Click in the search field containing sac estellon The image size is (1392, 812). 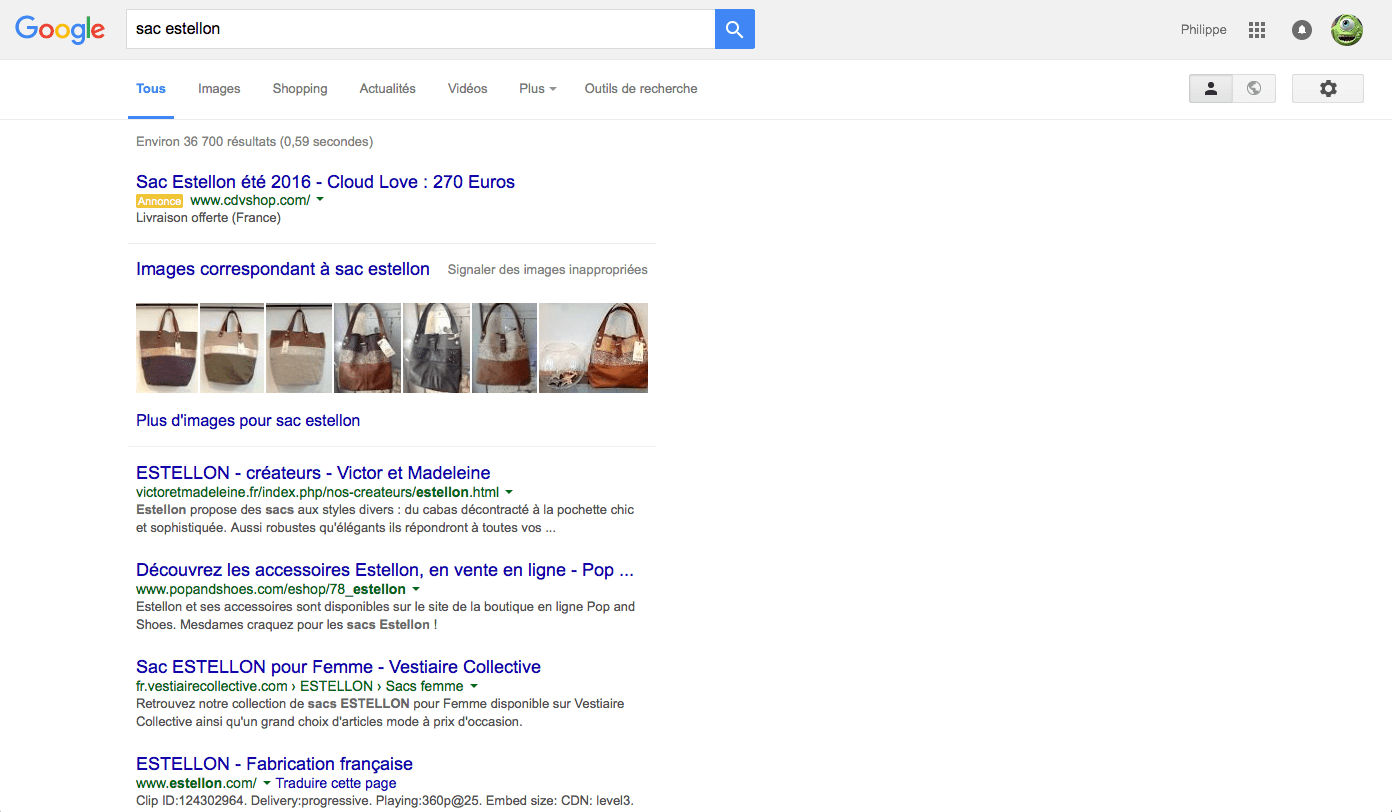420,29
